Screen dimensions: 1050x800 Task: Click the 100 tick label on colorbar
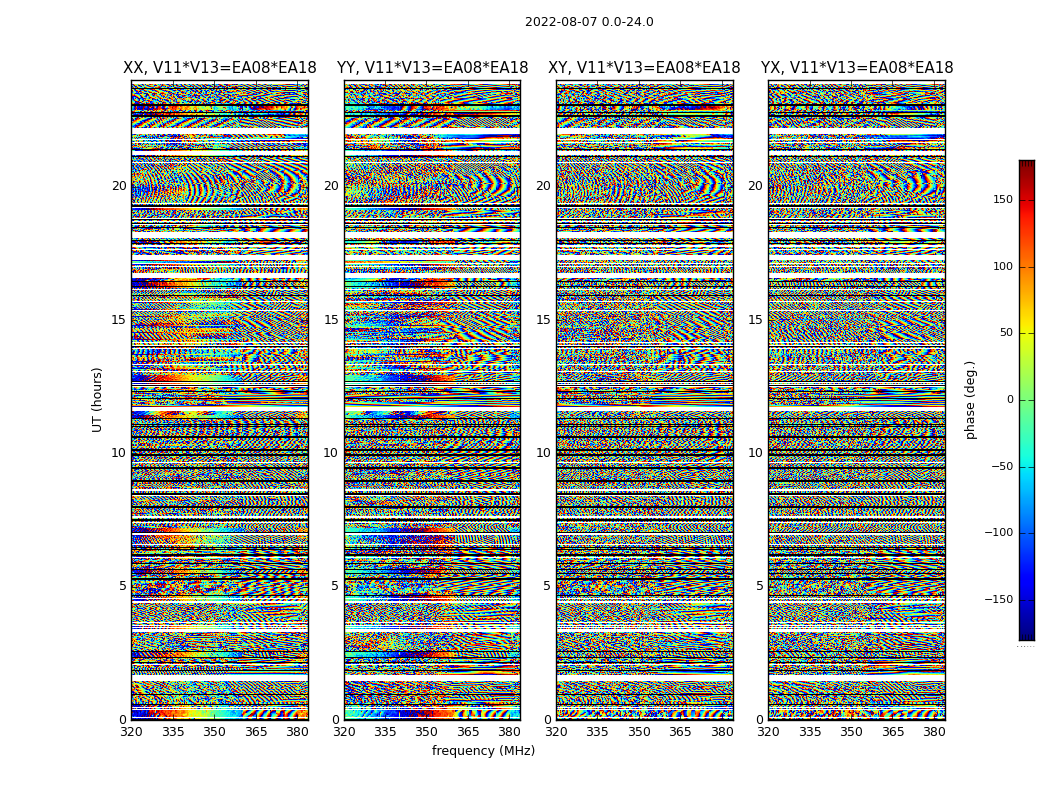click(1002, 266)
